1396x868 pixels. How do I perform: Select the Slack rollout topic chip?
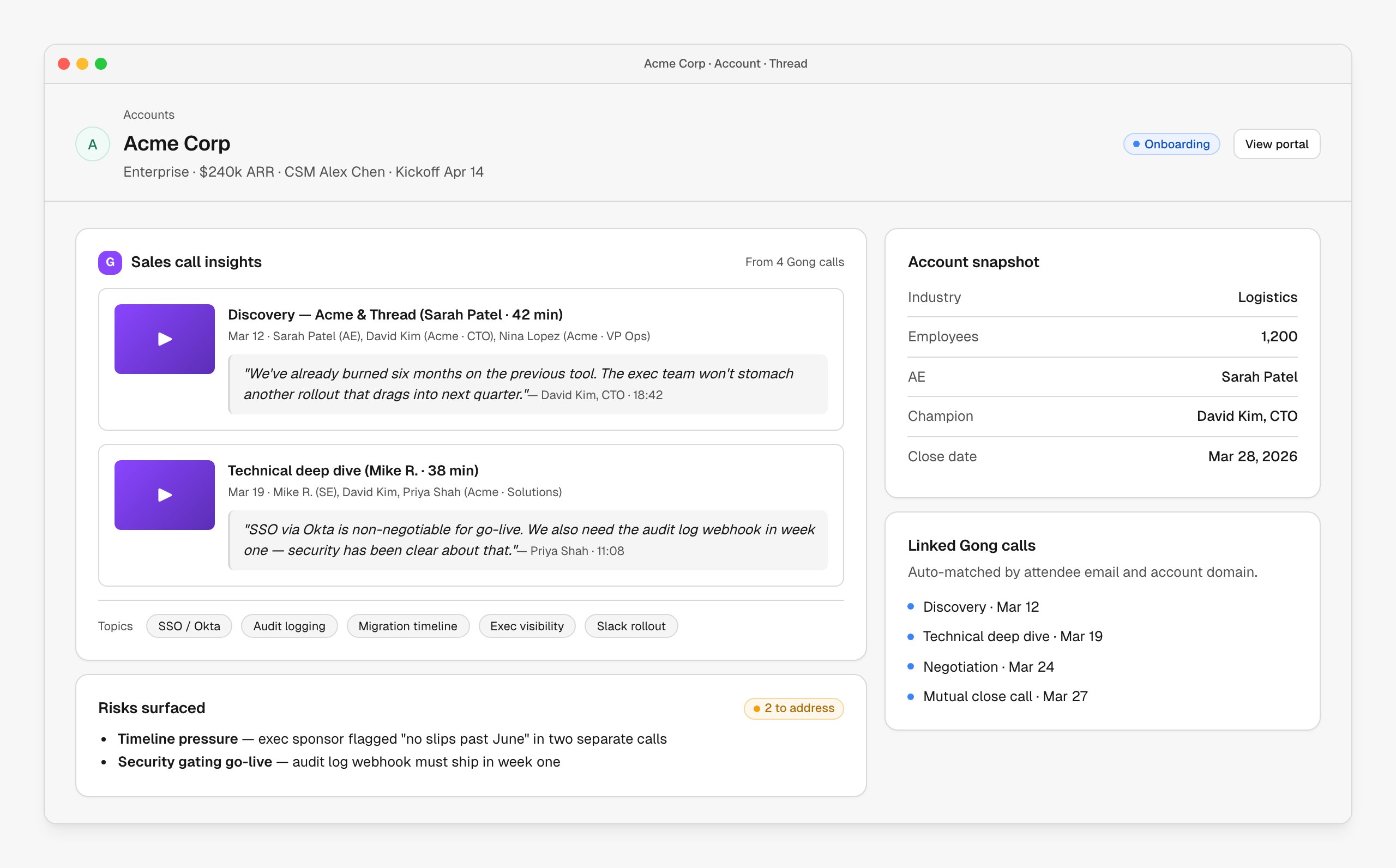631,626
